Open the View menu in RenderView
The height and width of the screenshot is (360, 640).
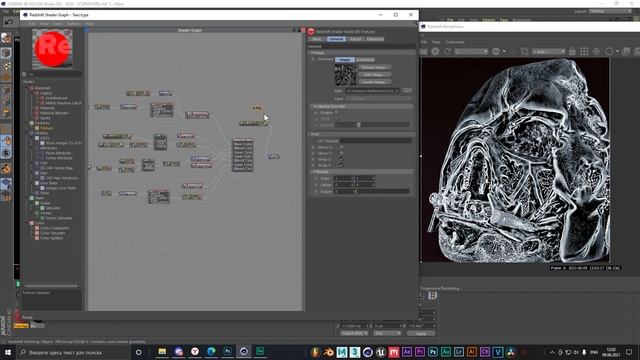click(x=436, y=42)
